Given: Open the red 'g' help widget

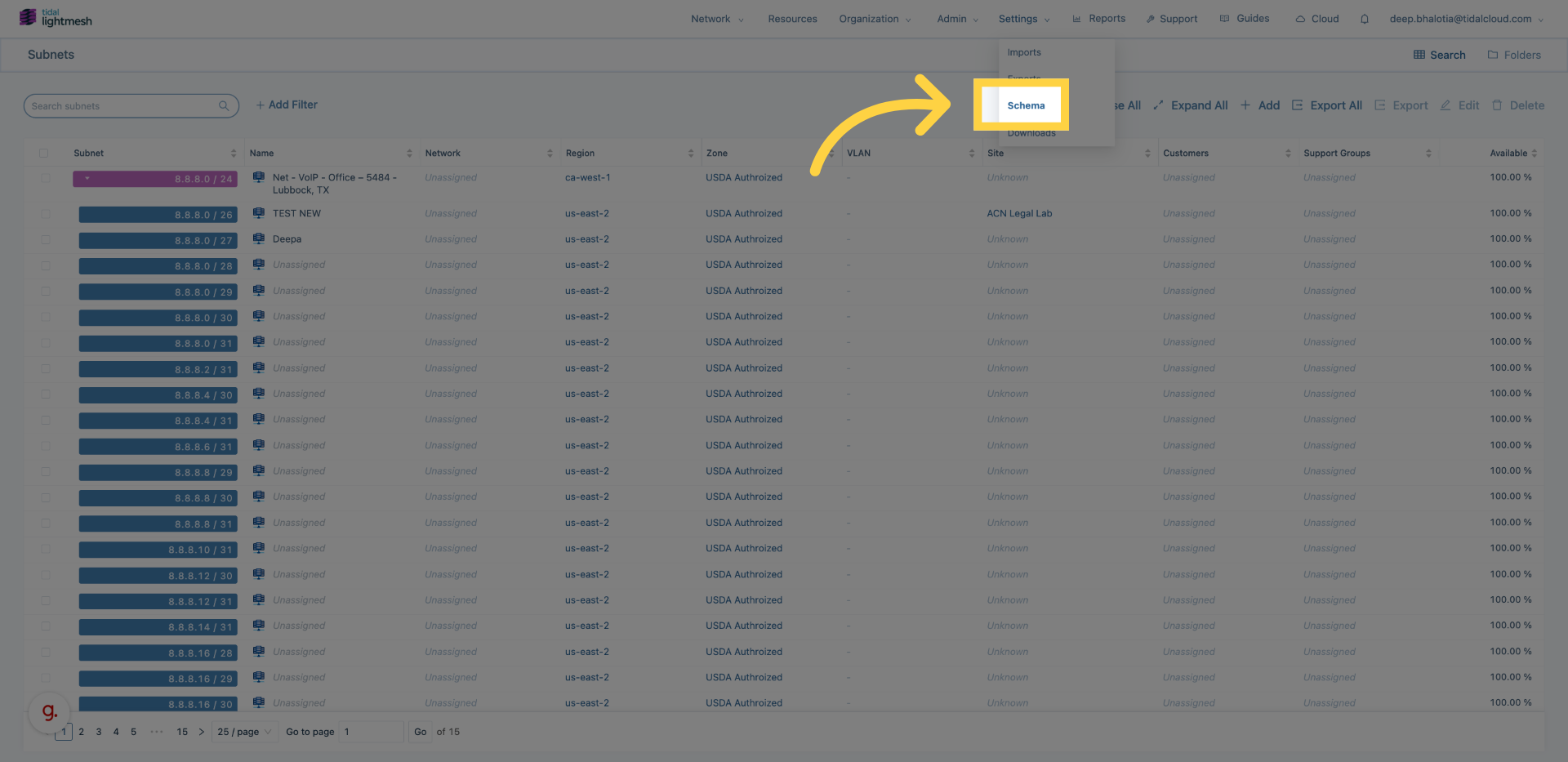Looking at the screenshot, I should coord(49,711).
